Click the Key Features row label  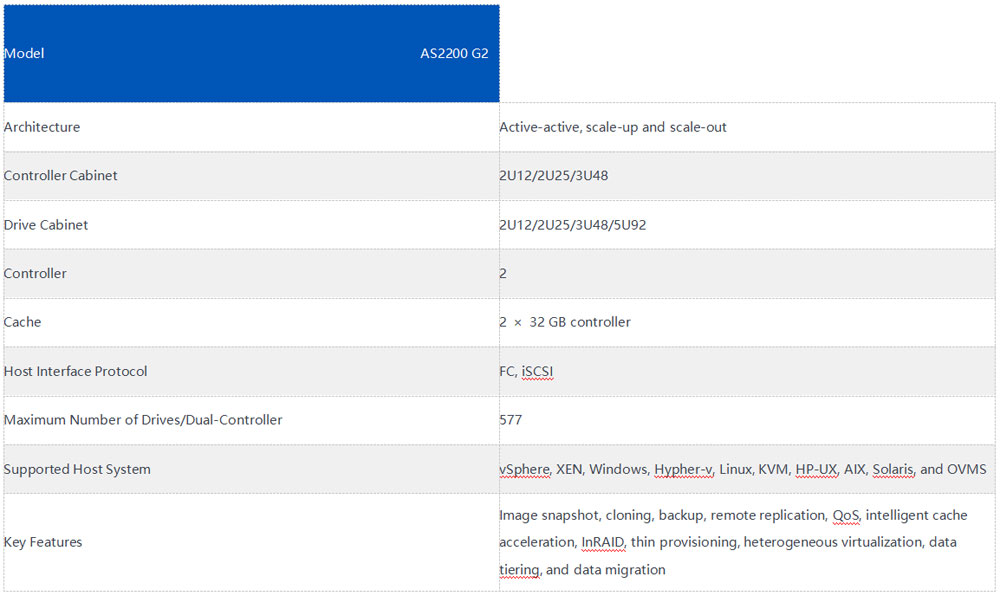43,542
